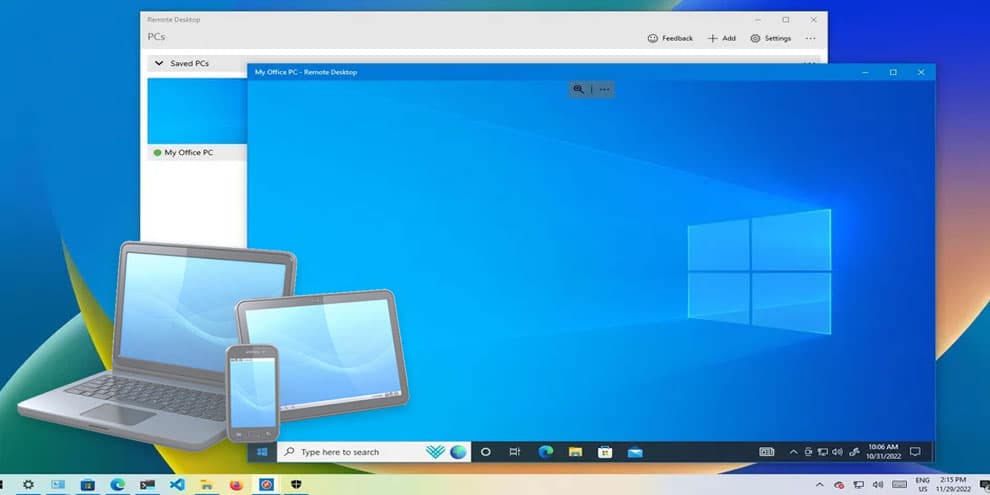Open the terminal icon on the local taskbar
The width and height of the screenshot is (990, 495).
pyautogui.click(x=147, y=485)
